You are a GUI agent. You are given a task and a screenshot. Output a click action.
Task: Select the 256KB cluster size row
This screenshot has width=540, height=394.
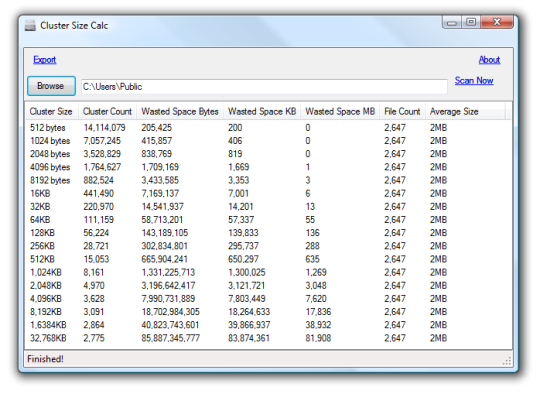pos(269,246)
